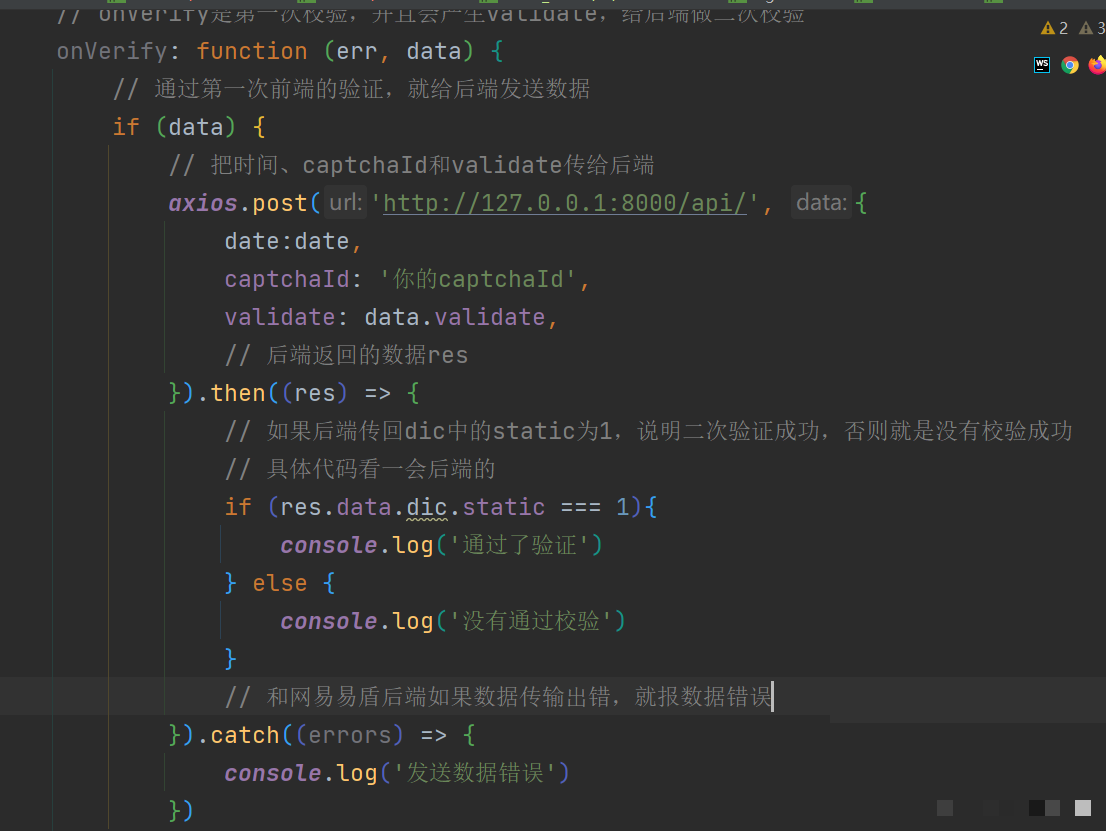This screenshot has width=1106, height=831.
Task: Click the 'url:' parameter inlay hint
Action: pos(345,203)
